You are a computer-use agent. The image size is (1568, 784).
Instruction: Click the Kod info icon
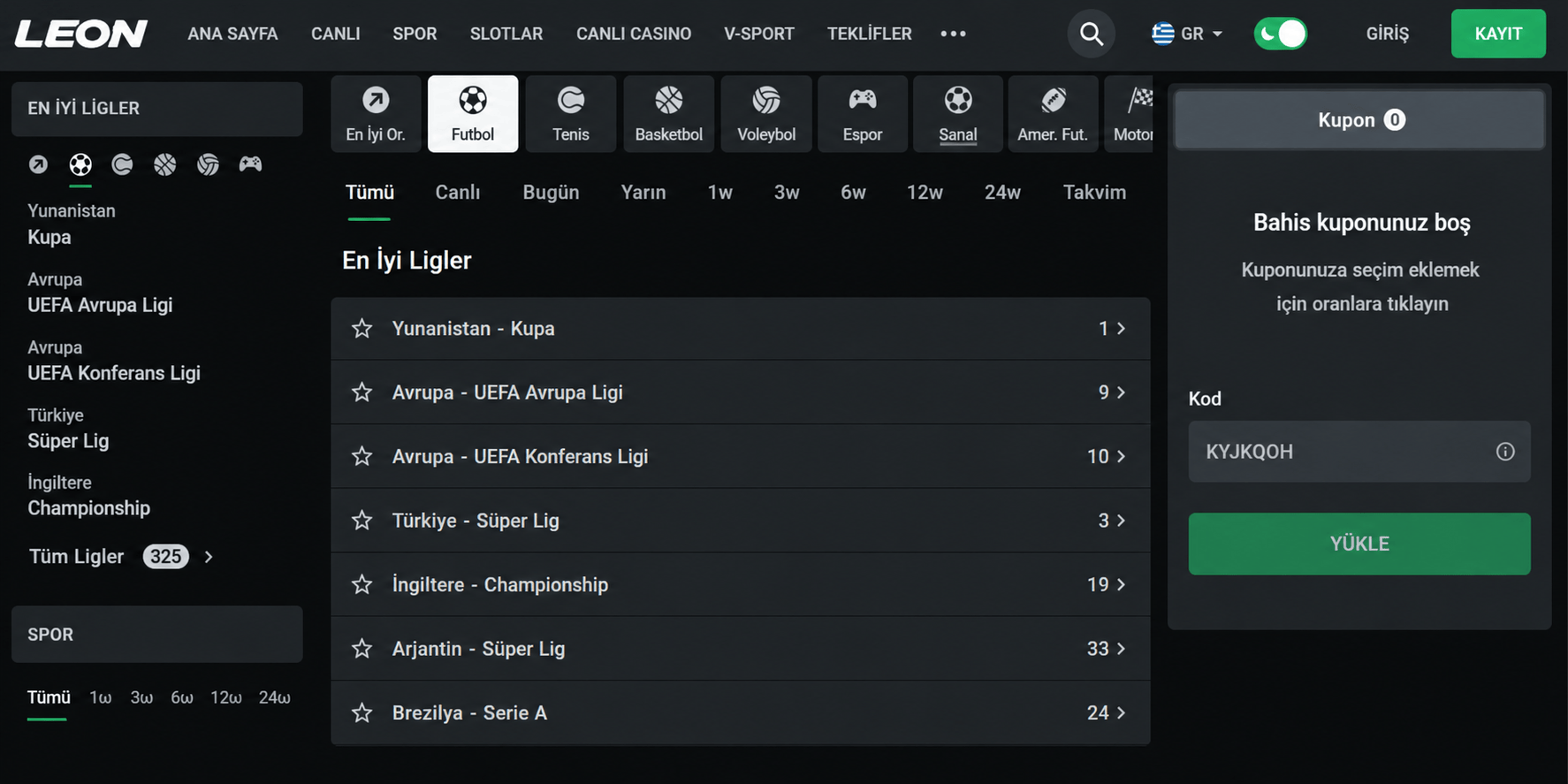[1505, 452]
